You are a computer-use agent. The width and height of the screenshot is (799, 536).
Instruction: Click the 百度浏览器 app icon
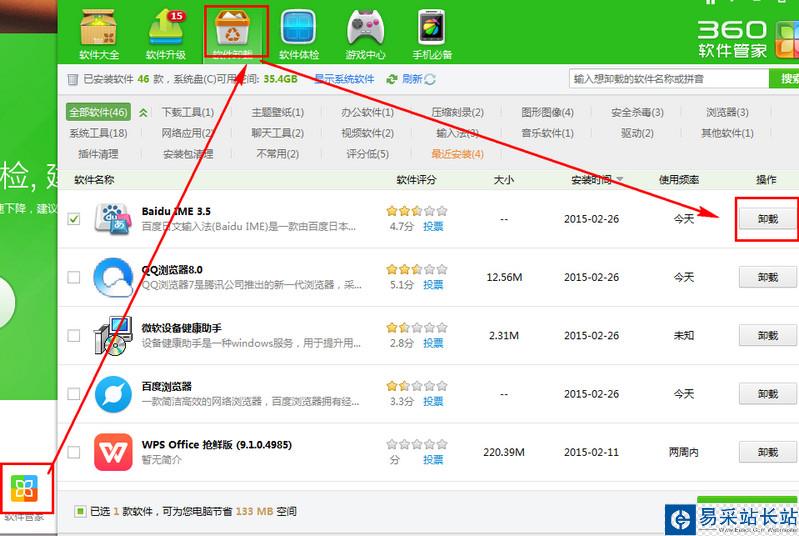(113, 394)
